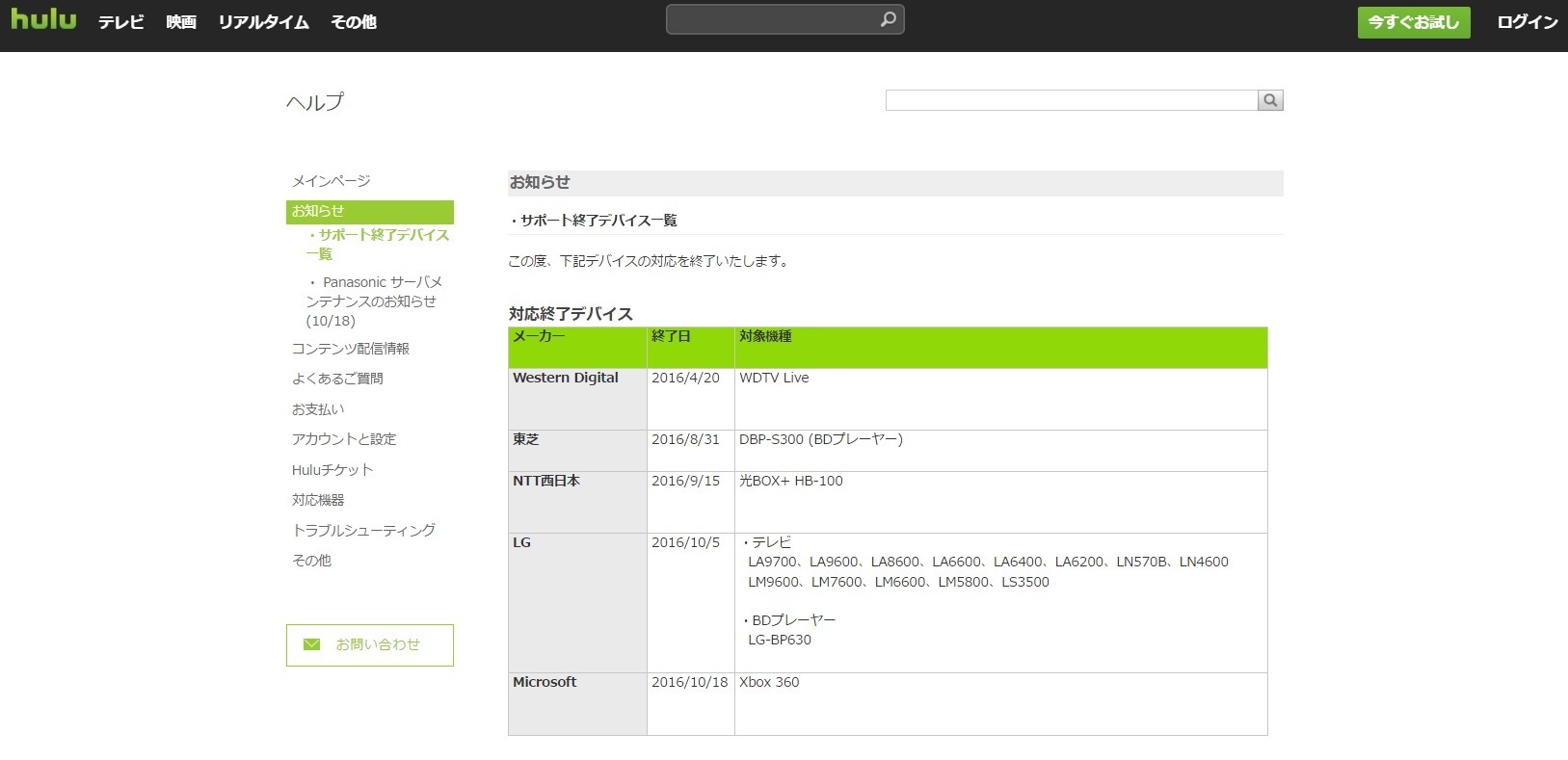
Task: Open Panasonic サーバメンテナンスのお知らせ link
Action: point(374,301)
